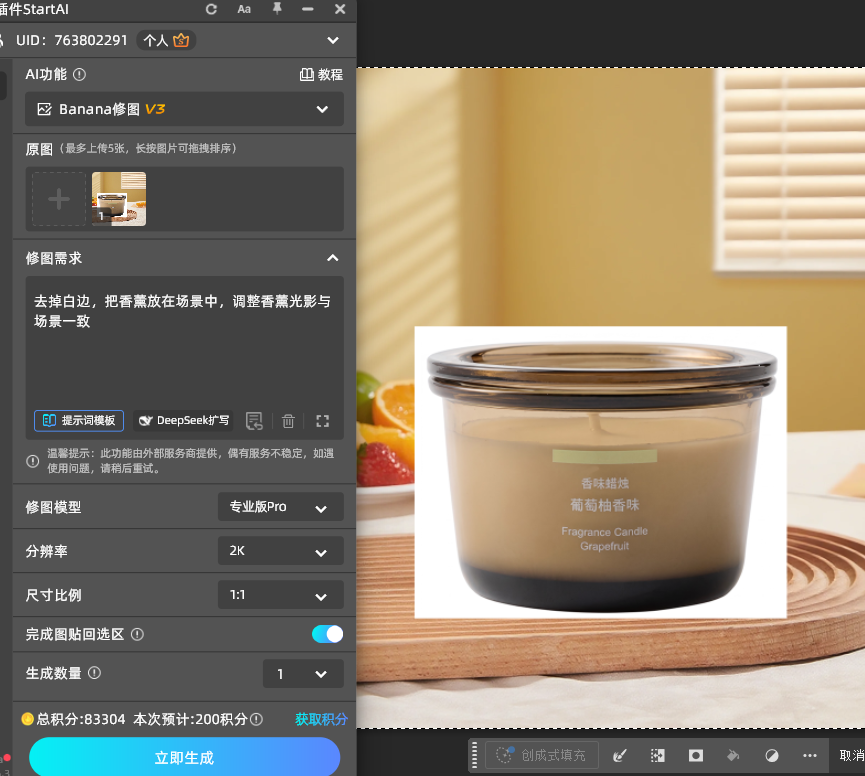865x776 pixels.
Task: Click the 原图 section label
Action: point(39,149)
